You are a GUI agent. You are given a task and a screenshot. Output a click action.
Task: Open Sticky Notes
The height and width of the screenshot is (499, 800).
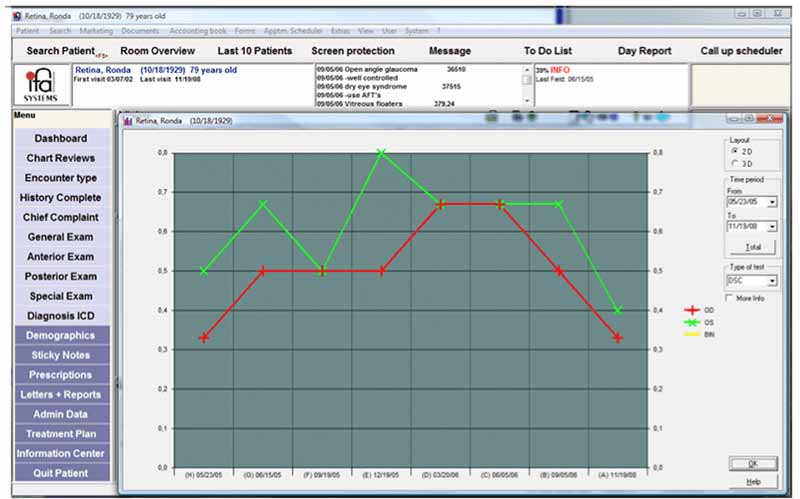[61, 355]
